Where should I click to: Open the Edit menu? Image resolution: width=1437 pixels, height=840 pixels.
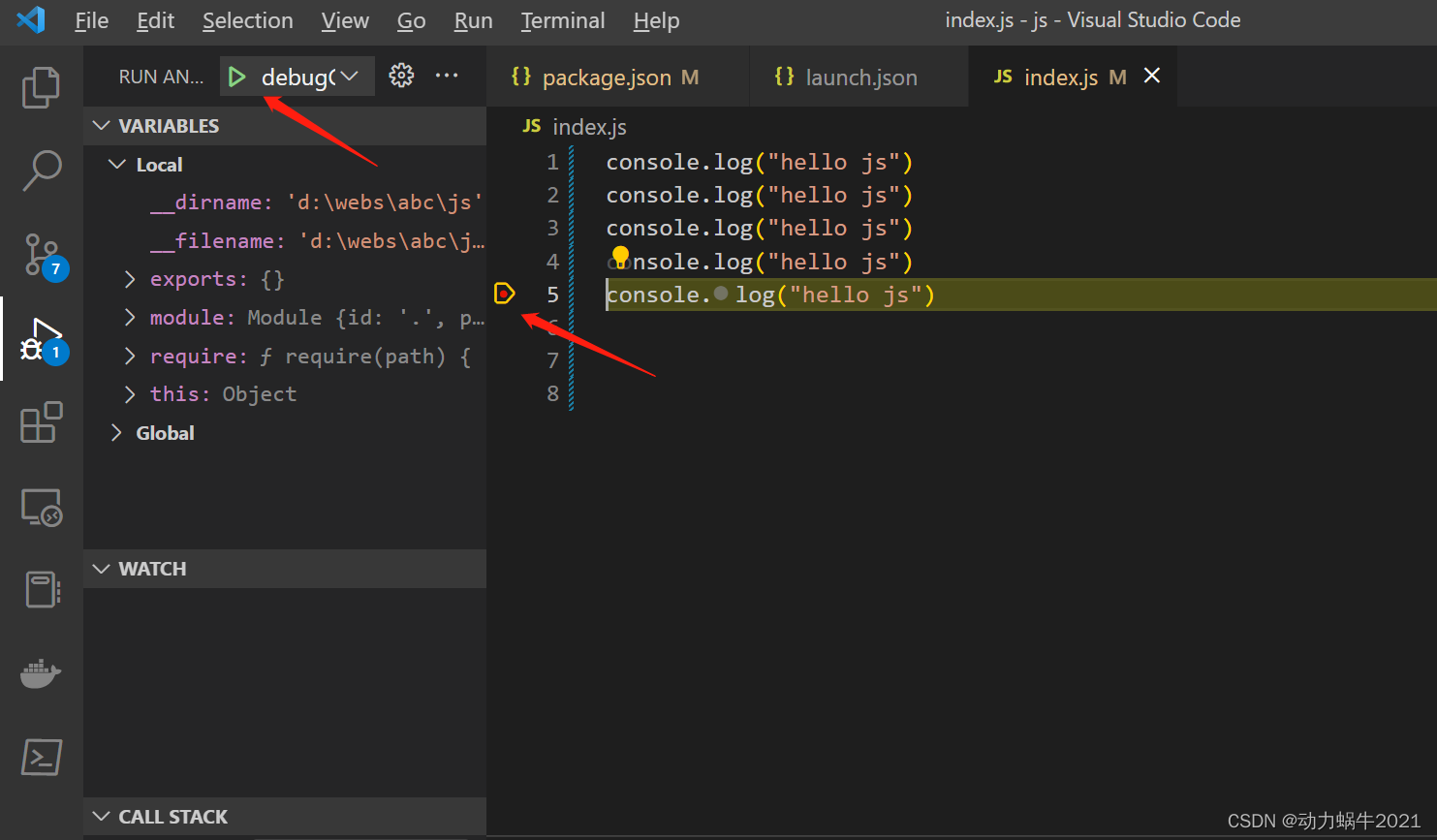[x=155, y=20]
